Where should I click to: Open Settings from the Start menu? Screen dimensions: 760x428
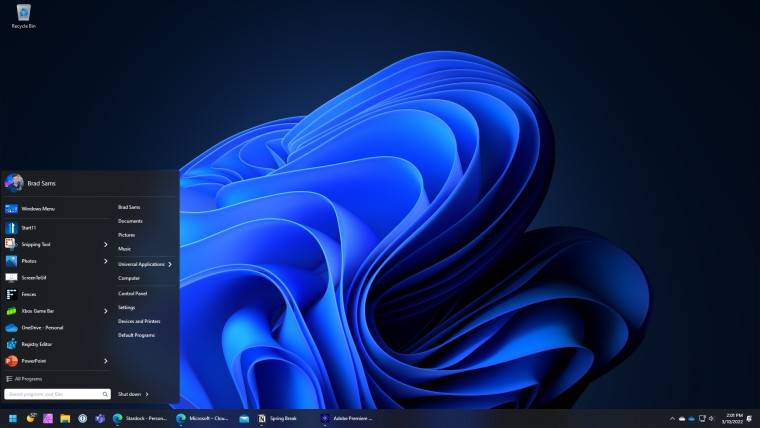[127, 308]
